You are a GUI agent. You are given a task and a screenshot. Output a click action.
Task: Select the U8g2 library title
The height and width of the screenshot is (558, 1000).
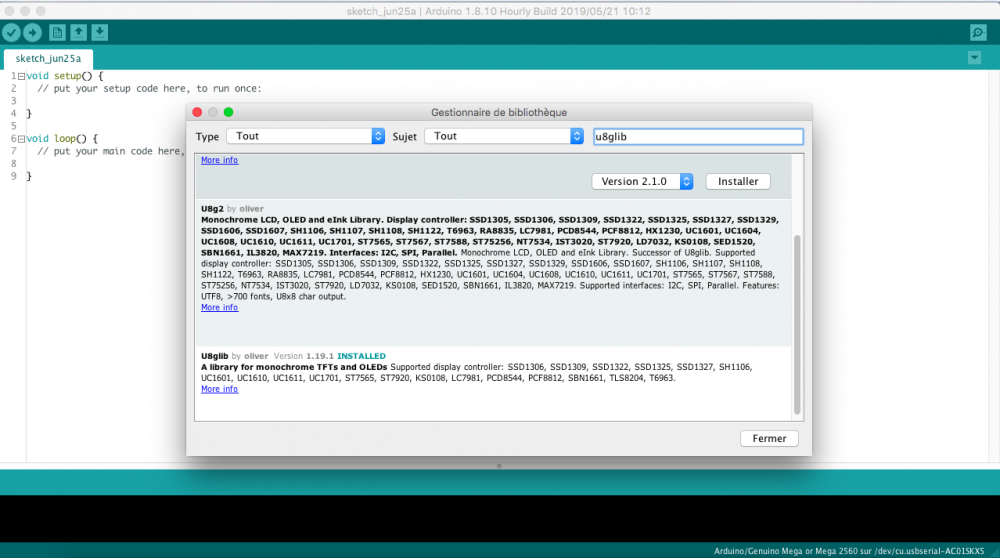pos(212,209)
